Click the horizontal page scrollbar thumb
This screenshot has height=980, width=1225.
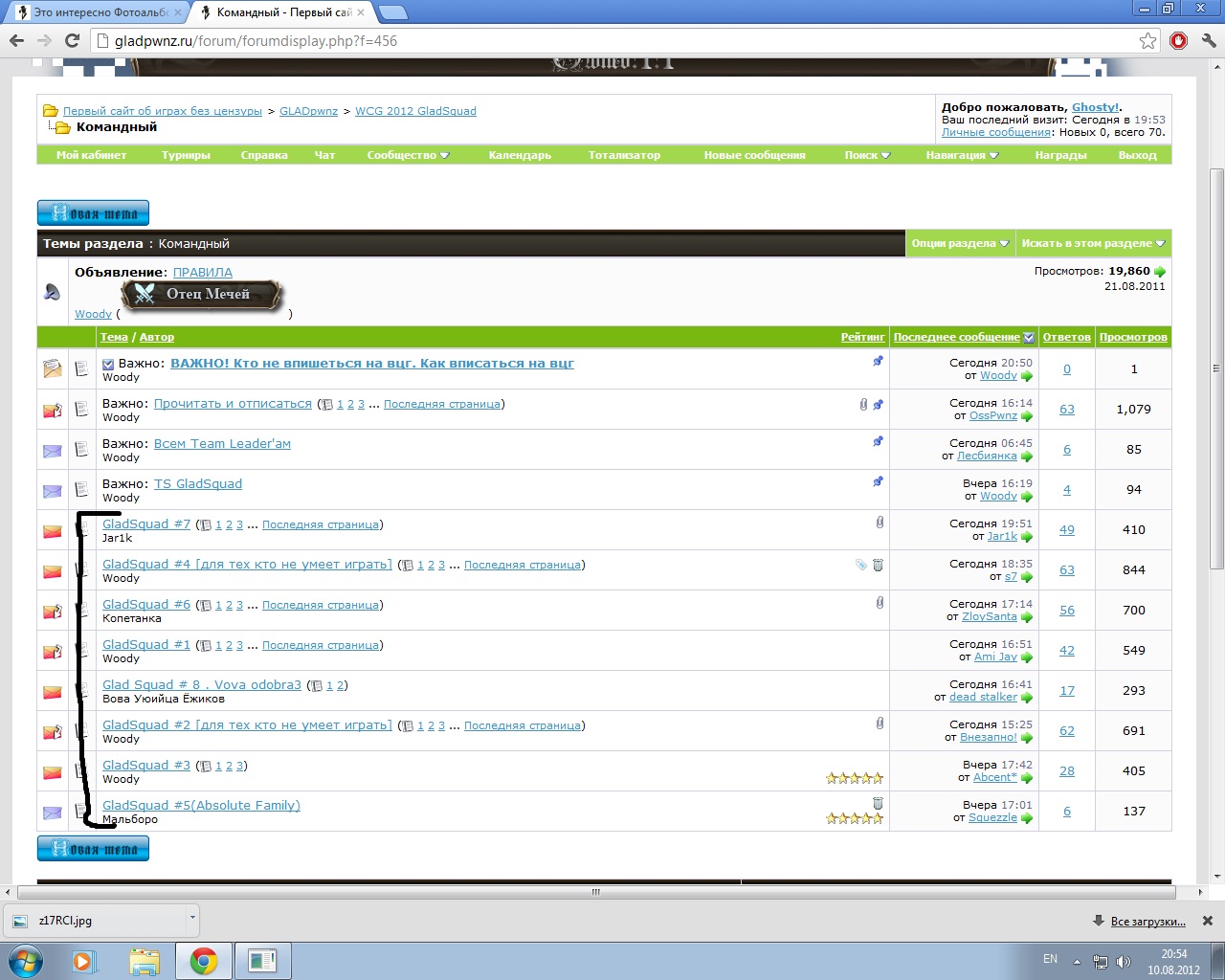tap(595, 892)
